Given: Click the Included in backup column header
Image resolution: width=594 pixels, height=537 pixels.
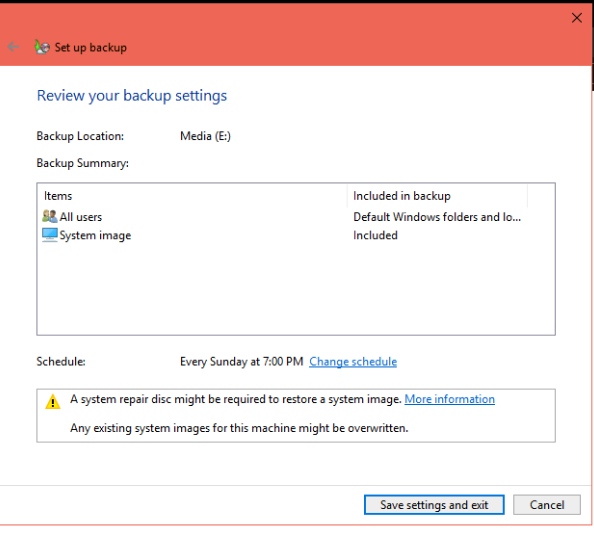Looking at the screenshot, I should coord(402,196).
